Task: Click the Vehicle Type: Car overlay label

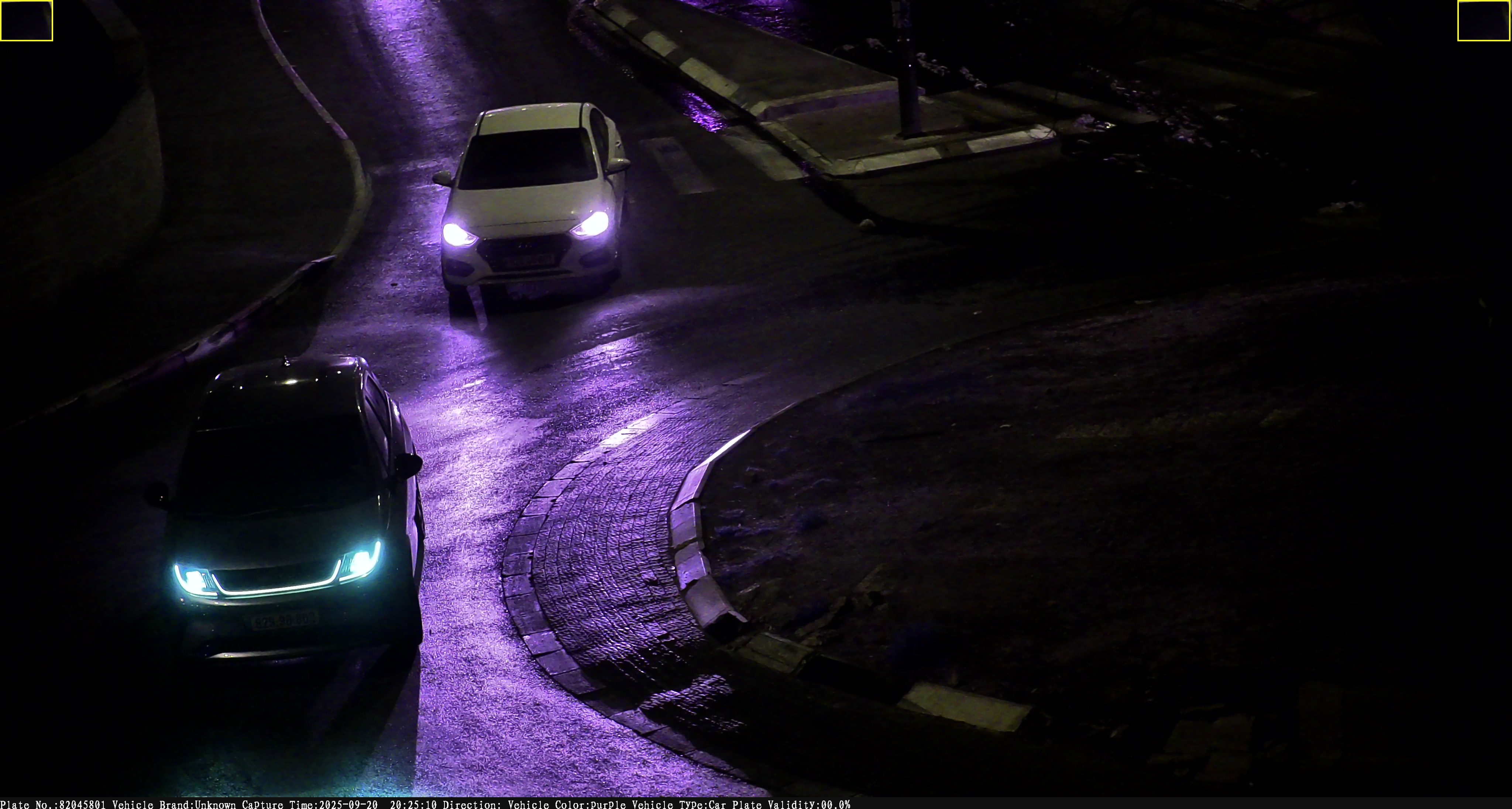Action: tap(679, 804)
